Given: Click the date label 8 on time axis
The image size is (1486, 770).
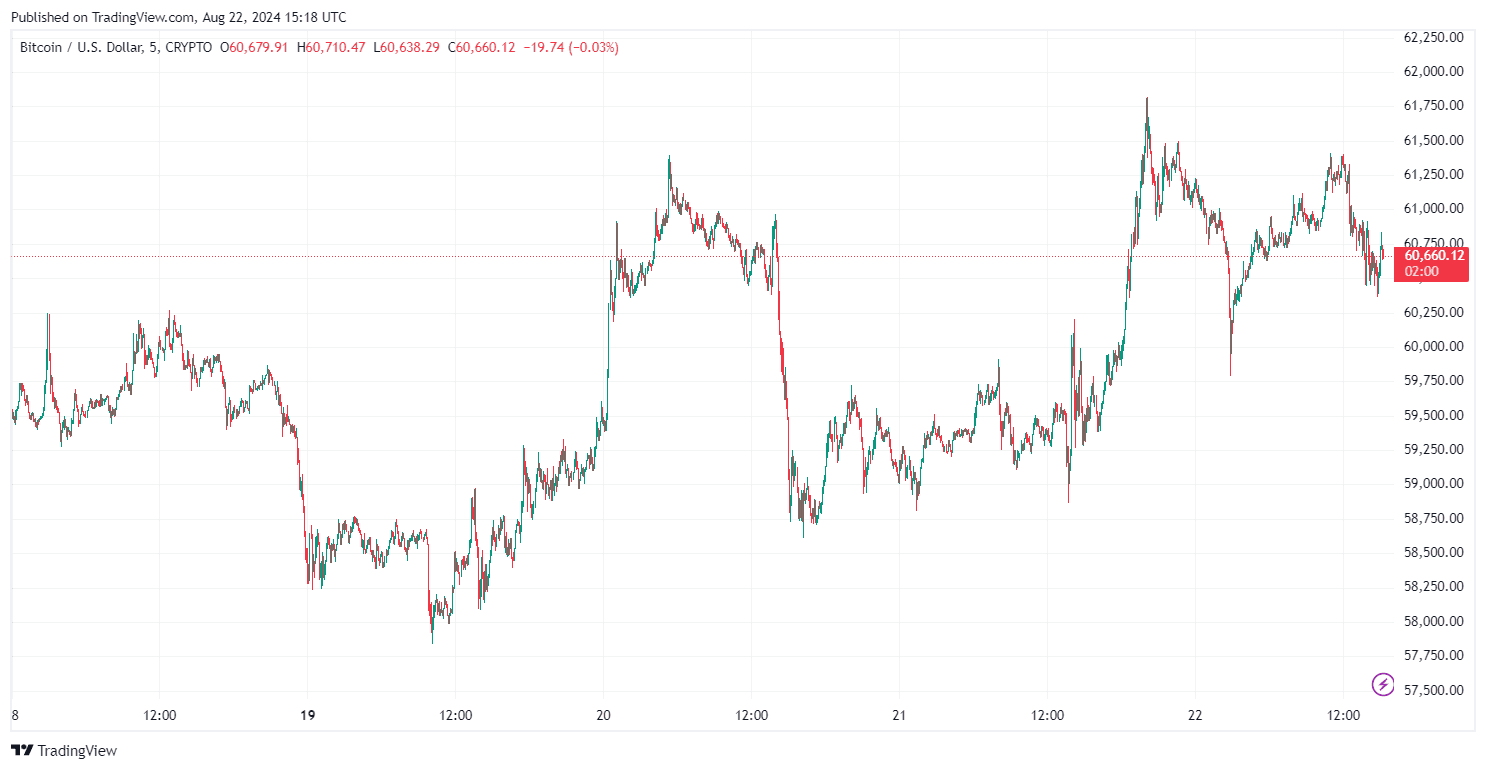Looking at the screenshot, I should click(14, 715).
